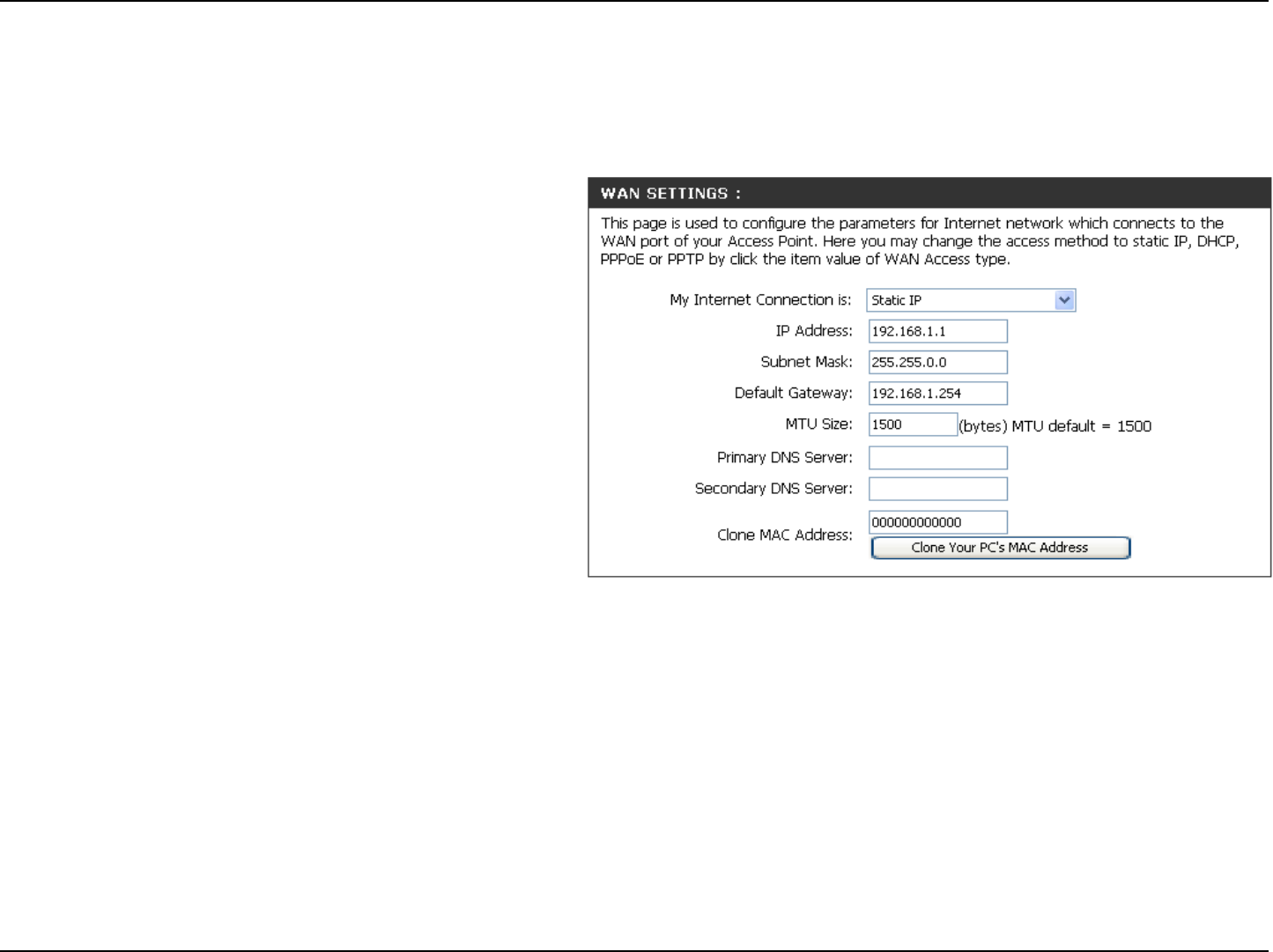Viewport: 1273px width, 952px height.
Task: Click the 'Secondary DNS Server:' label
Action: pos(773,489)
